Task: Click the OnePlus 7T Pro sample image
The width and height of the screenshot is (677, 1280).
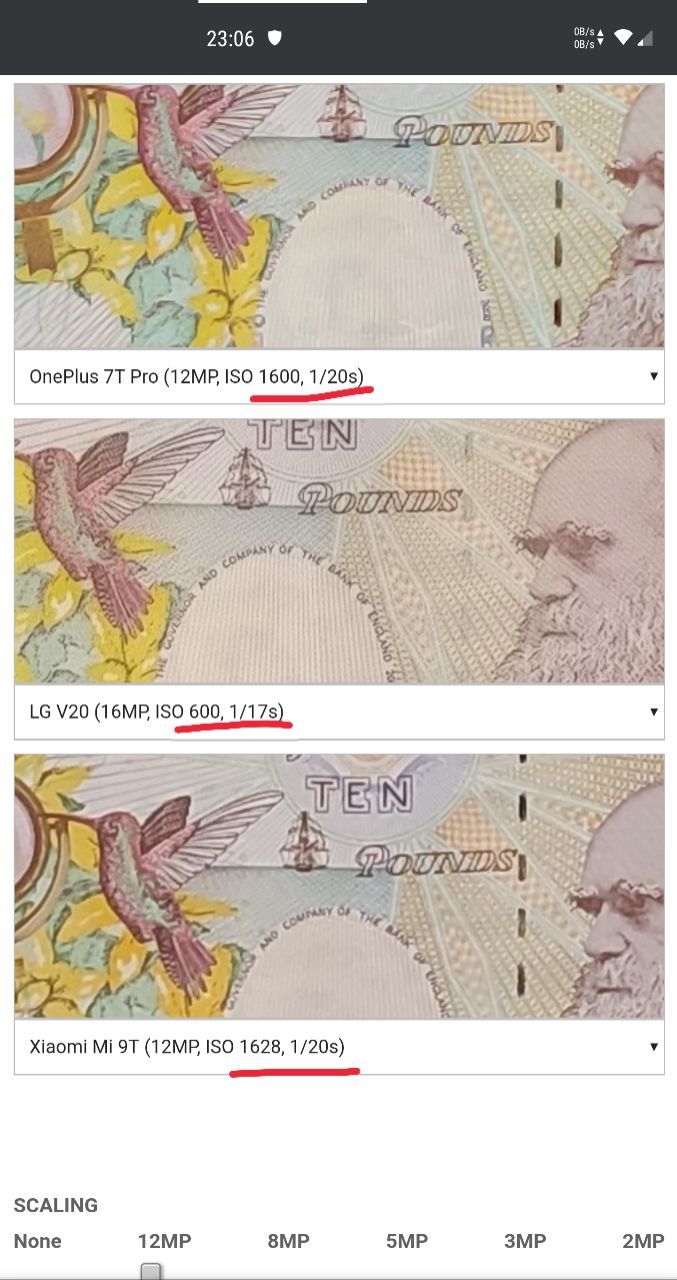Action: [339, 216]
